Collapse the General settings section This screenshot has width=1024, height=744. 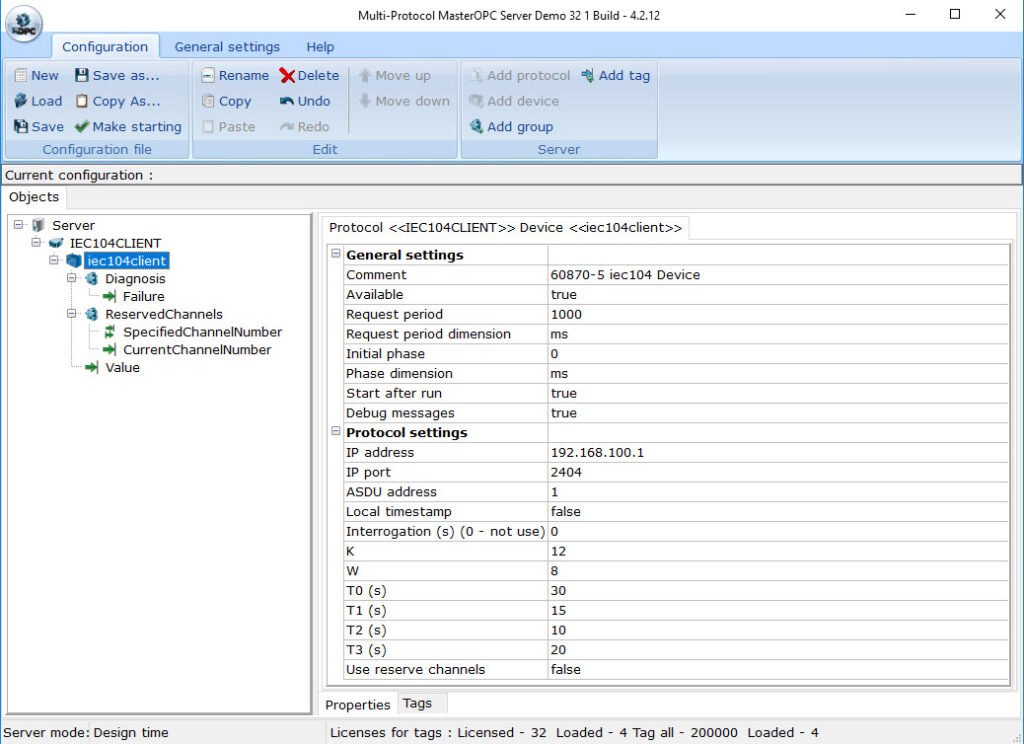[336, 254]
